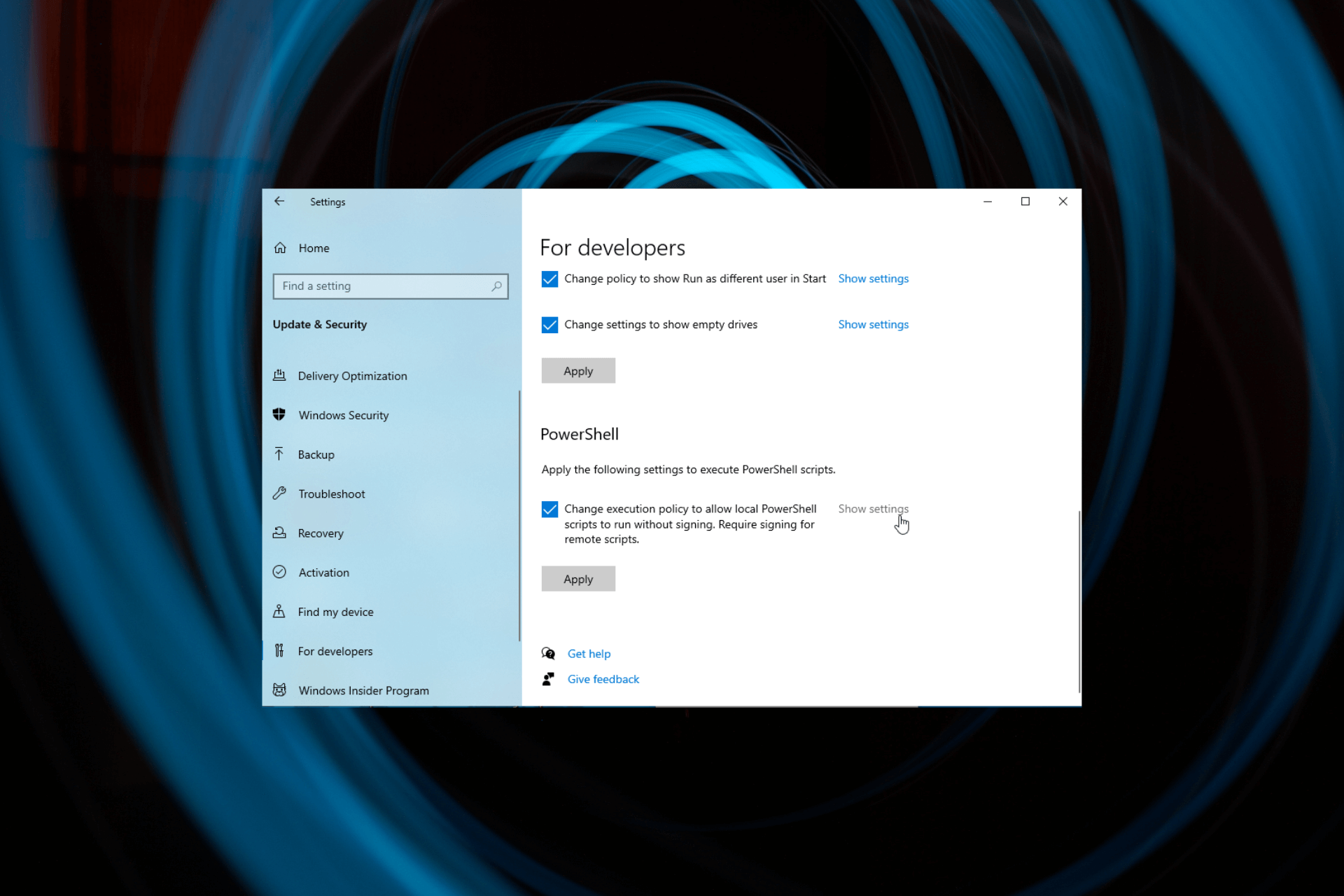Expand Show settings for empty drives
Viewport: 1344px width, 896px height.
pyautogui.click(x=872, y=324)
